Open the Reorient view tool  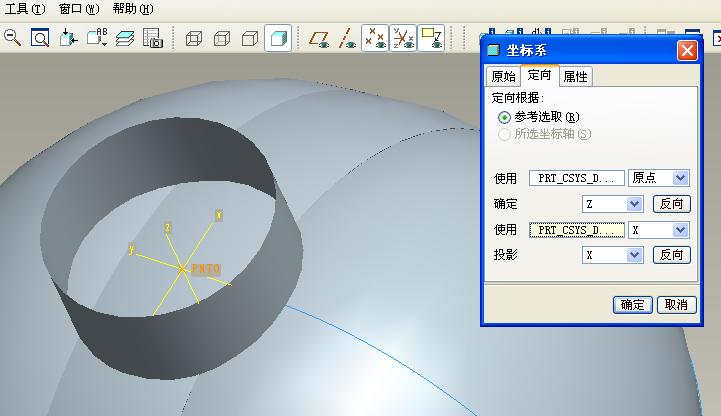(x=69, y=38)
